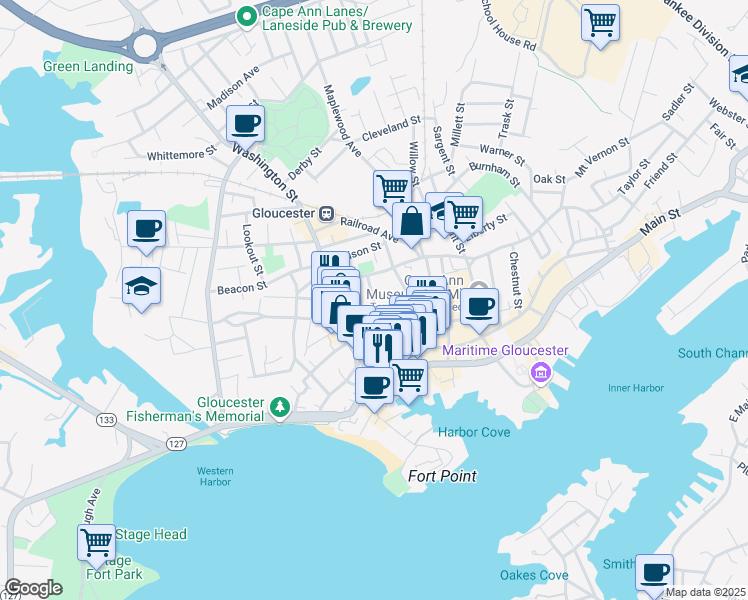The image size is (748, 600).
Task: Click Maritime Gloucester label
Action: [x=505, y=350]
